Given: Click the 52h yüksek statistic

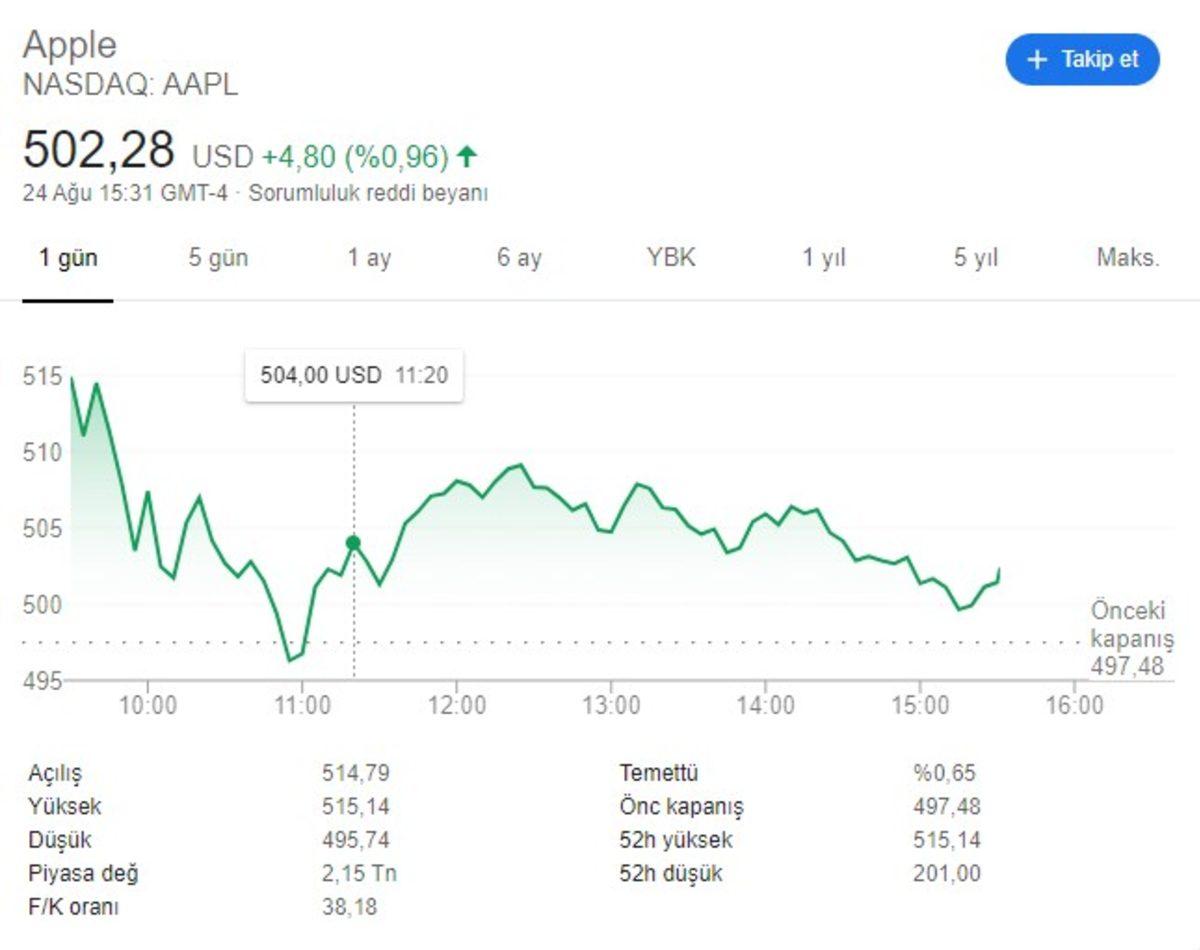Looking at the screenshot, I should pos(677,840).
